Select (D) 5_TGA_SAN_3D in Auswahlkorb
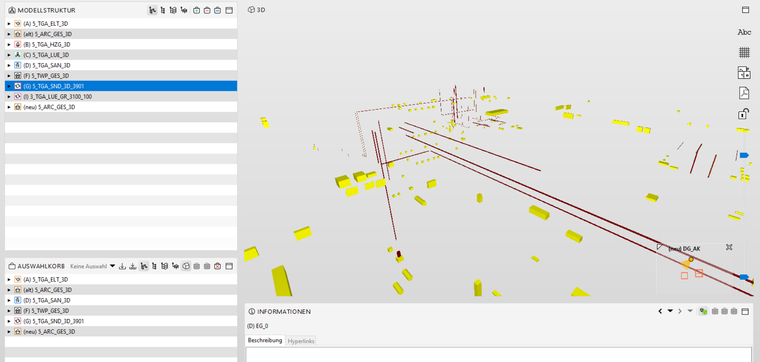Image resolution: width=760 pixels, height=362 pixels. [x=121, y=300]
